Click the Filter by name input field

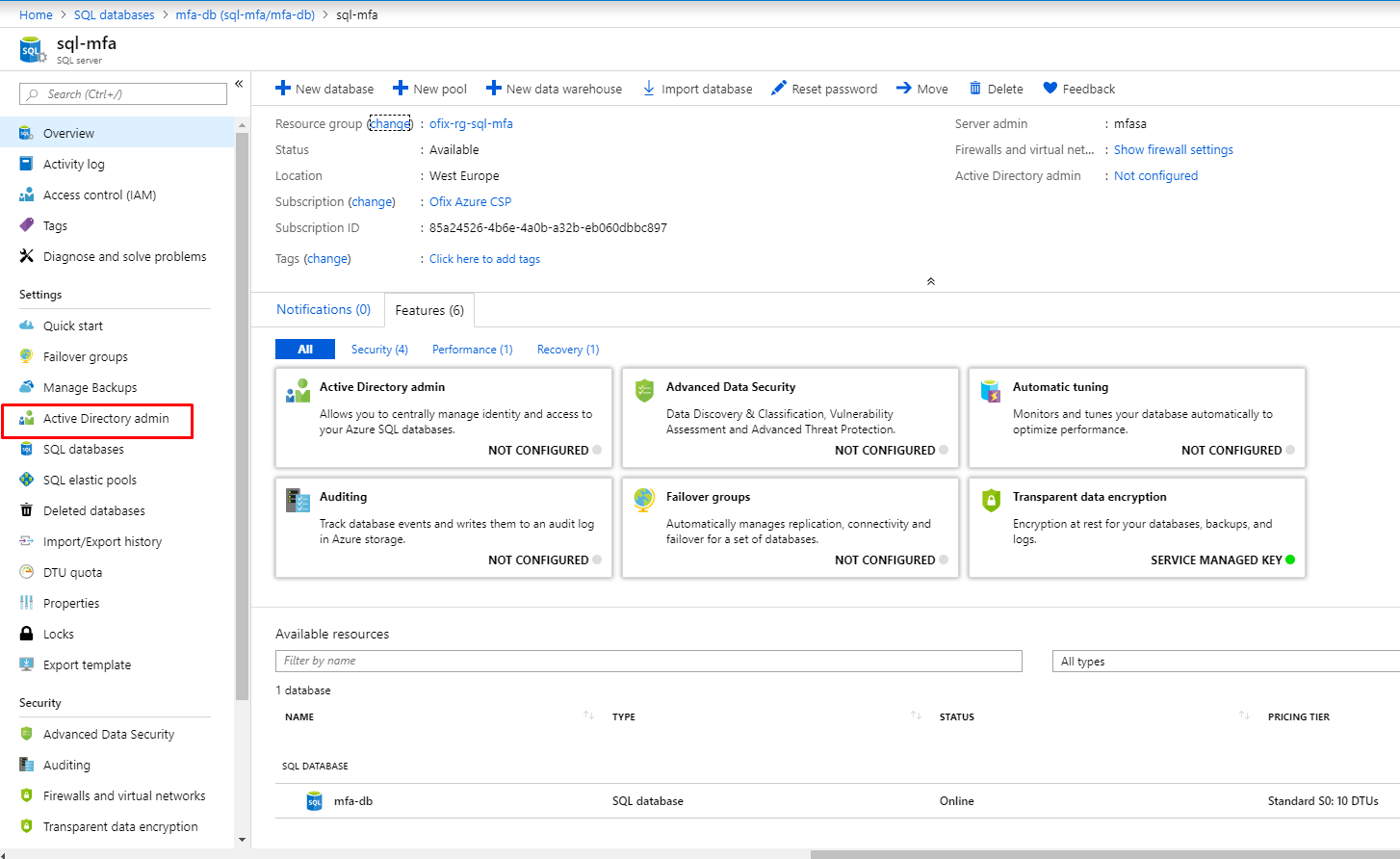(x=649, y=661)
